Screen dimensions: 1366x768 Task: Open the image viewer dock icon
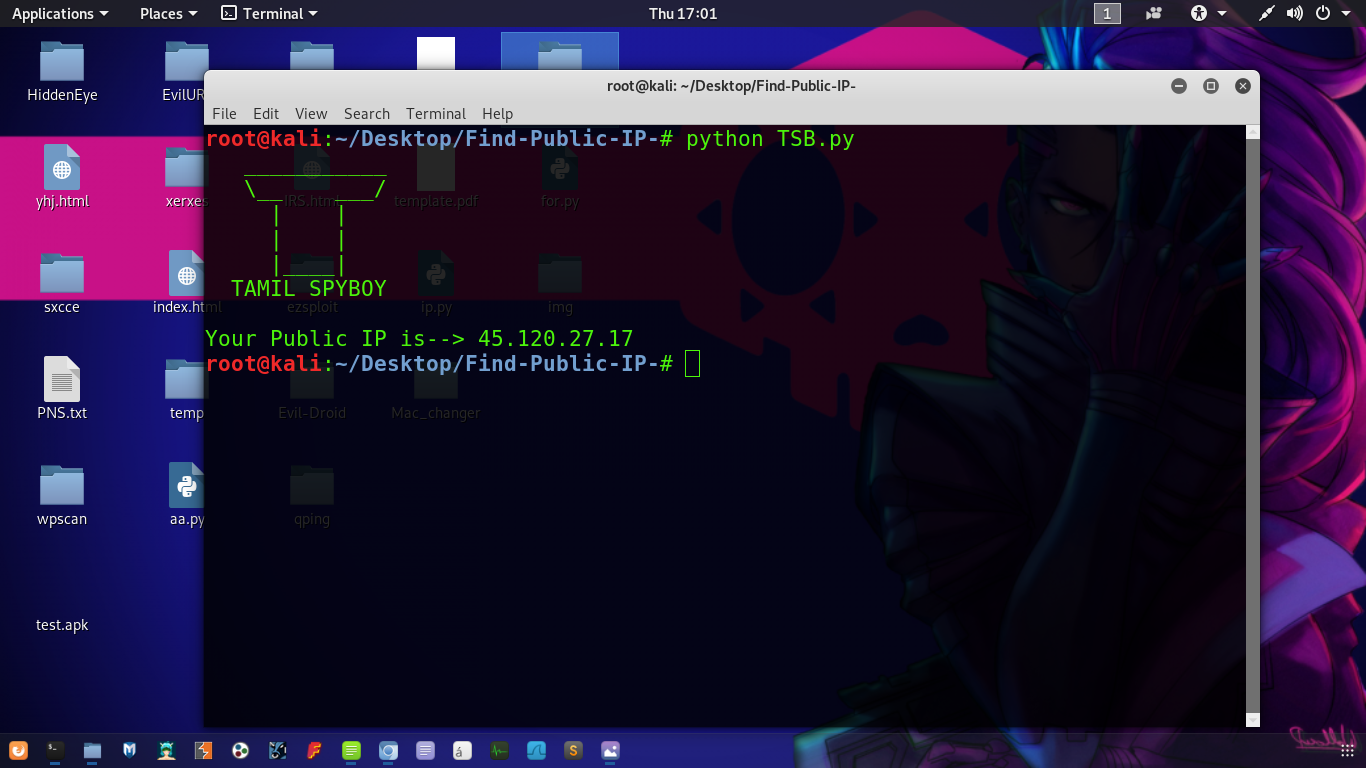tap(610, 750)
